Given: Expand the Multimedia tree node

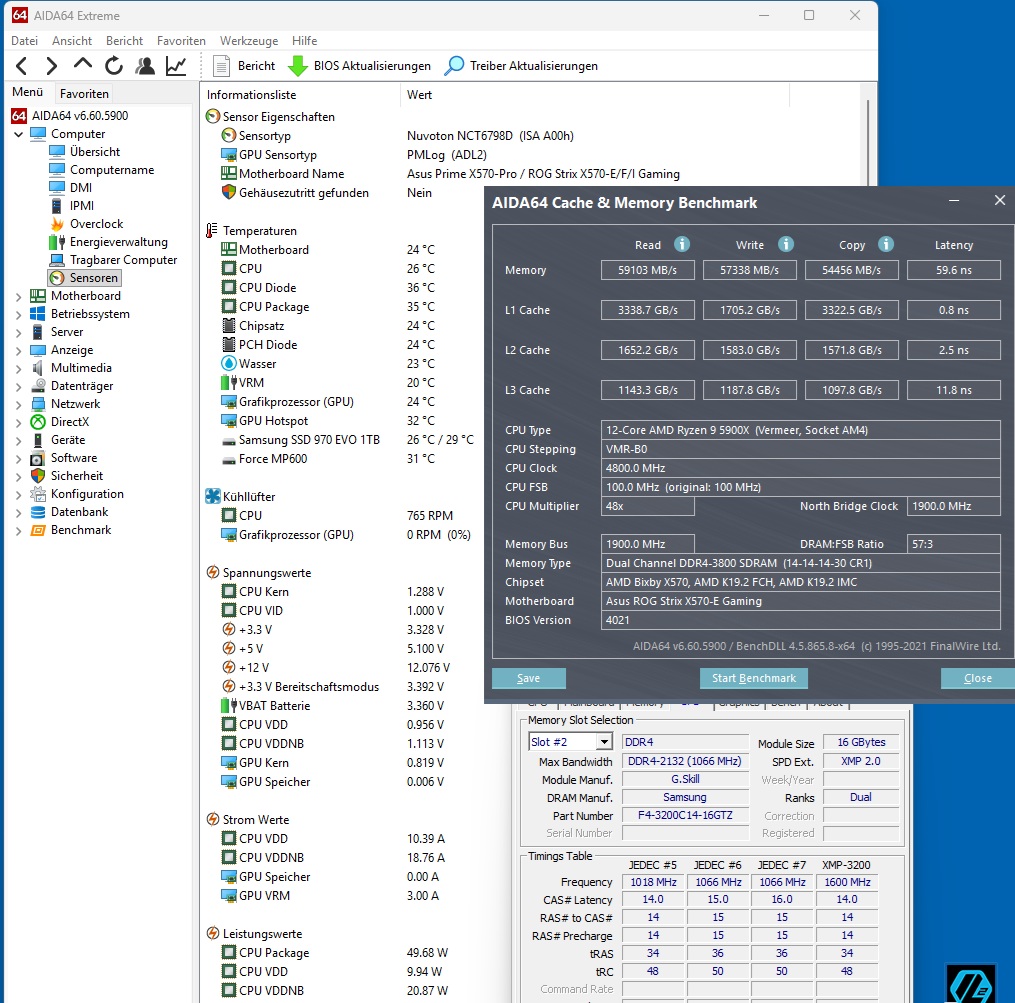Looking at the screenshot, I should pyautogui.click(x=18, y=368).
